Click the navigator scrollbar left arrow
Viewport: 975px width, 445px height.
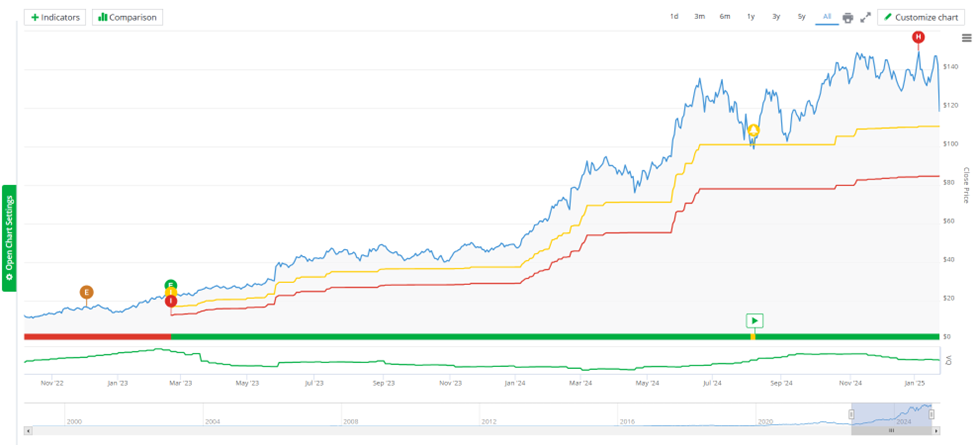point(28,430)
